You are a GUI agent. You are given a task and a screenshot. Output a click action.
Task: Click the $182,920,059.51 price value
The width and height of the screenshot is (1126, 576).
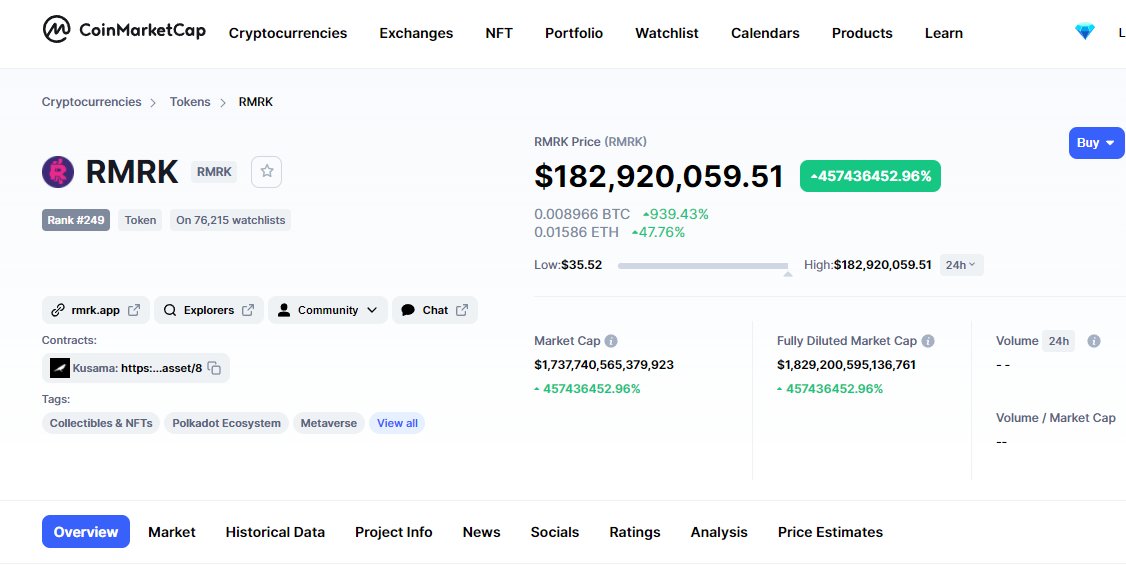click(x=659, y=177)
